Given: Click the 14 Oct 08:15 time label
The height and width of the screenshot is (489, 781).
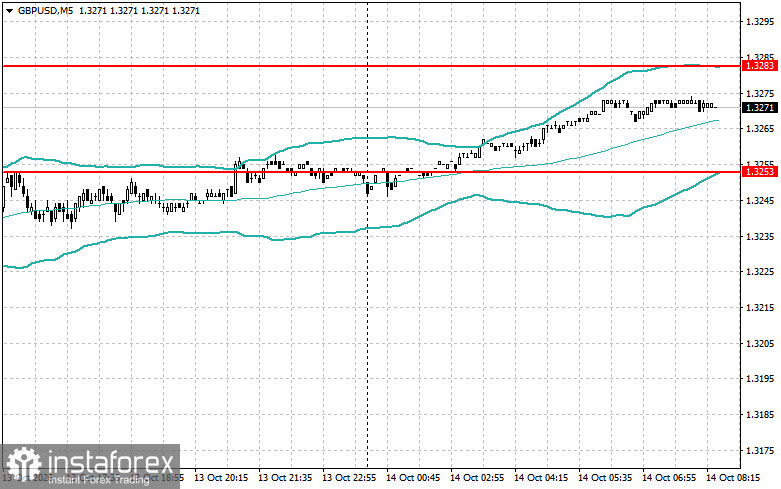Looking at the screenshot, I should coord(733,477).
